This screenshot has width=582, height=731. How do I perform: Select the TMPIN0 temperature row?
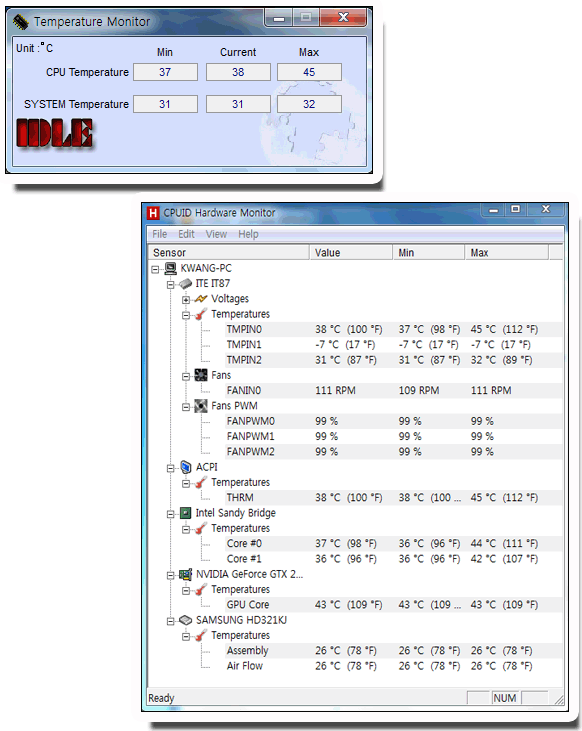(x=355, y=330)
